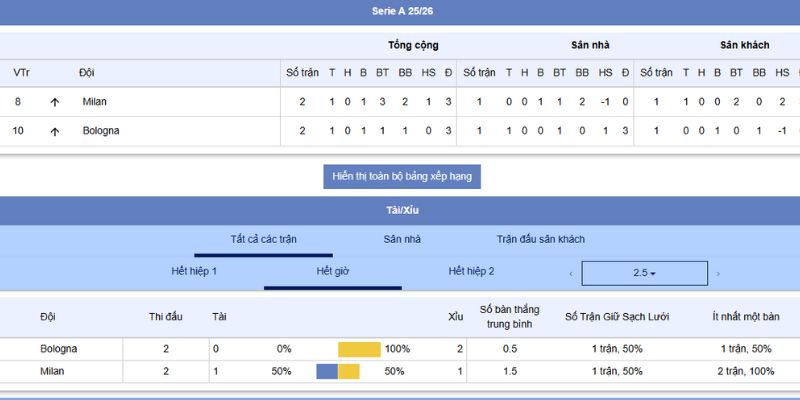Click Hiển thị toàn bộ bảng xếp hạng button
The height and width of the screenshot is (400, 800).
pos(402,176)
